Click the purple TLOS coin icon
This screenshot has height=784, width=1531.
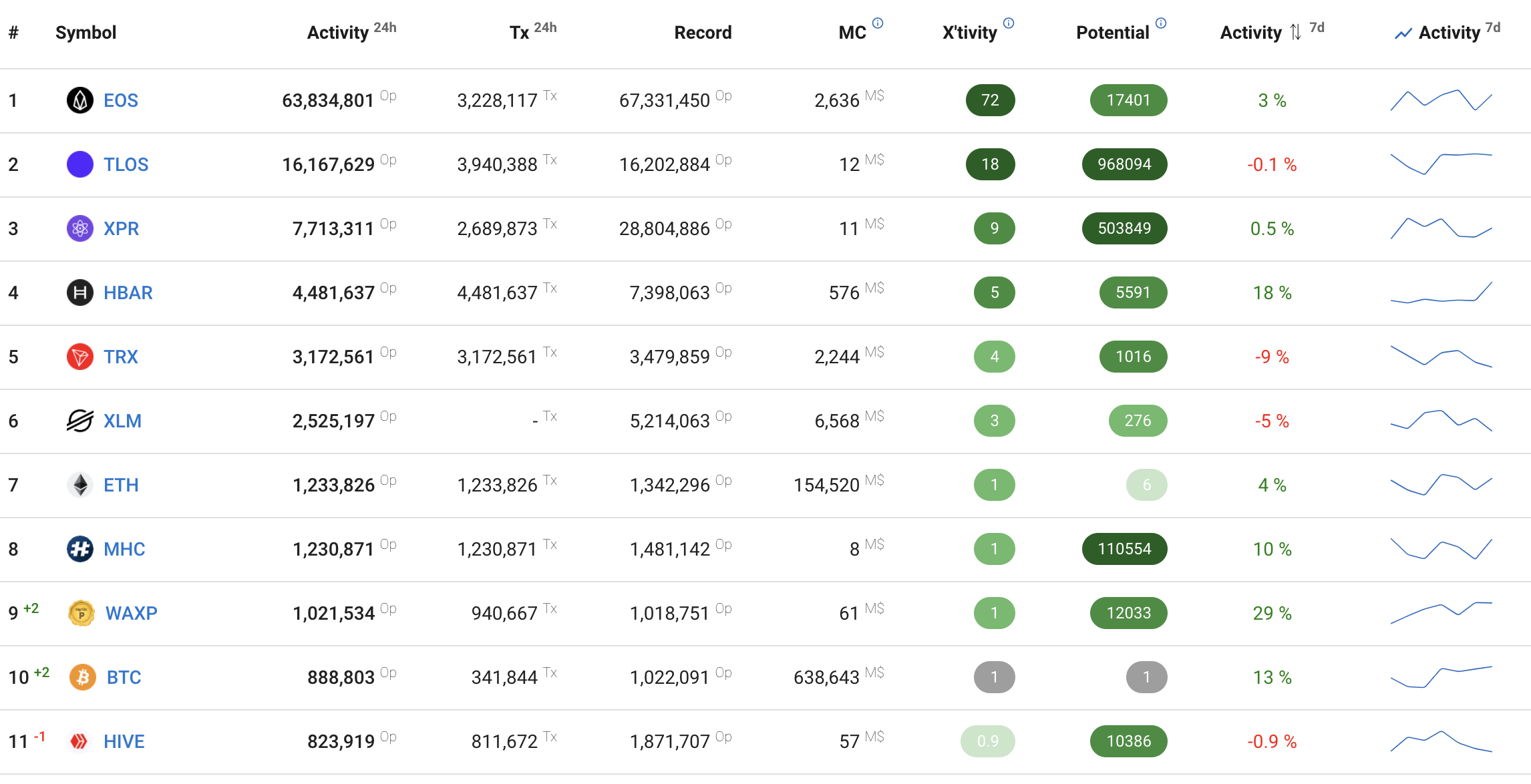79,164
